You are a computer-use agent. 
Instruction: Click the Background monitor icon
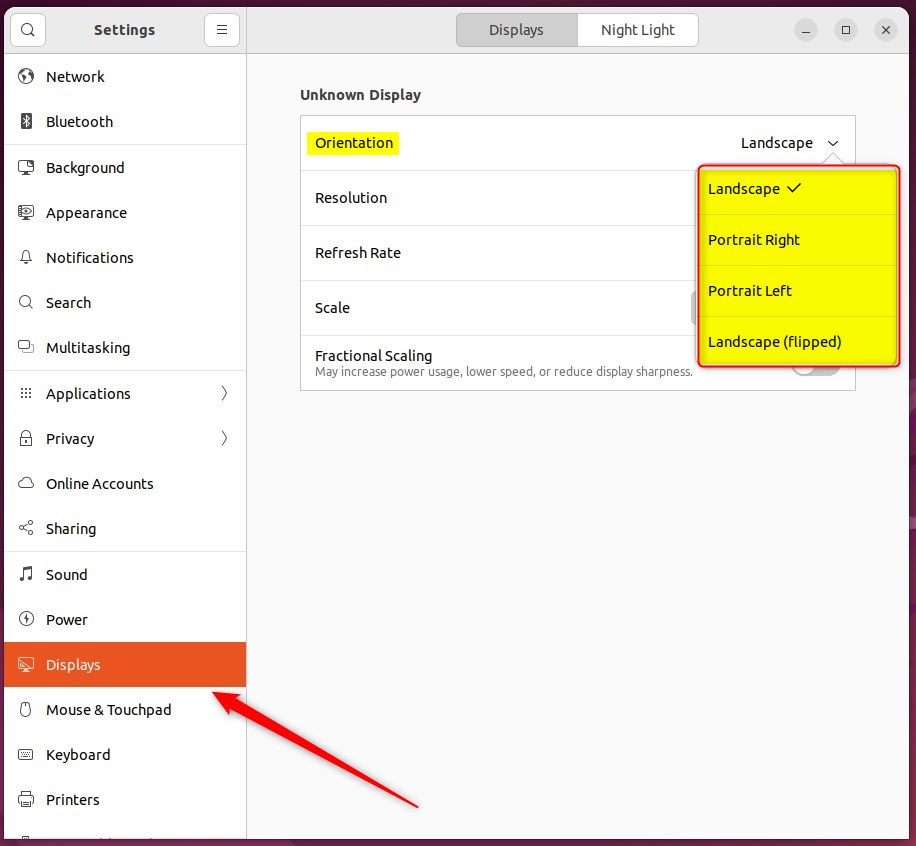pyautogui.click(x=26, y=167)
